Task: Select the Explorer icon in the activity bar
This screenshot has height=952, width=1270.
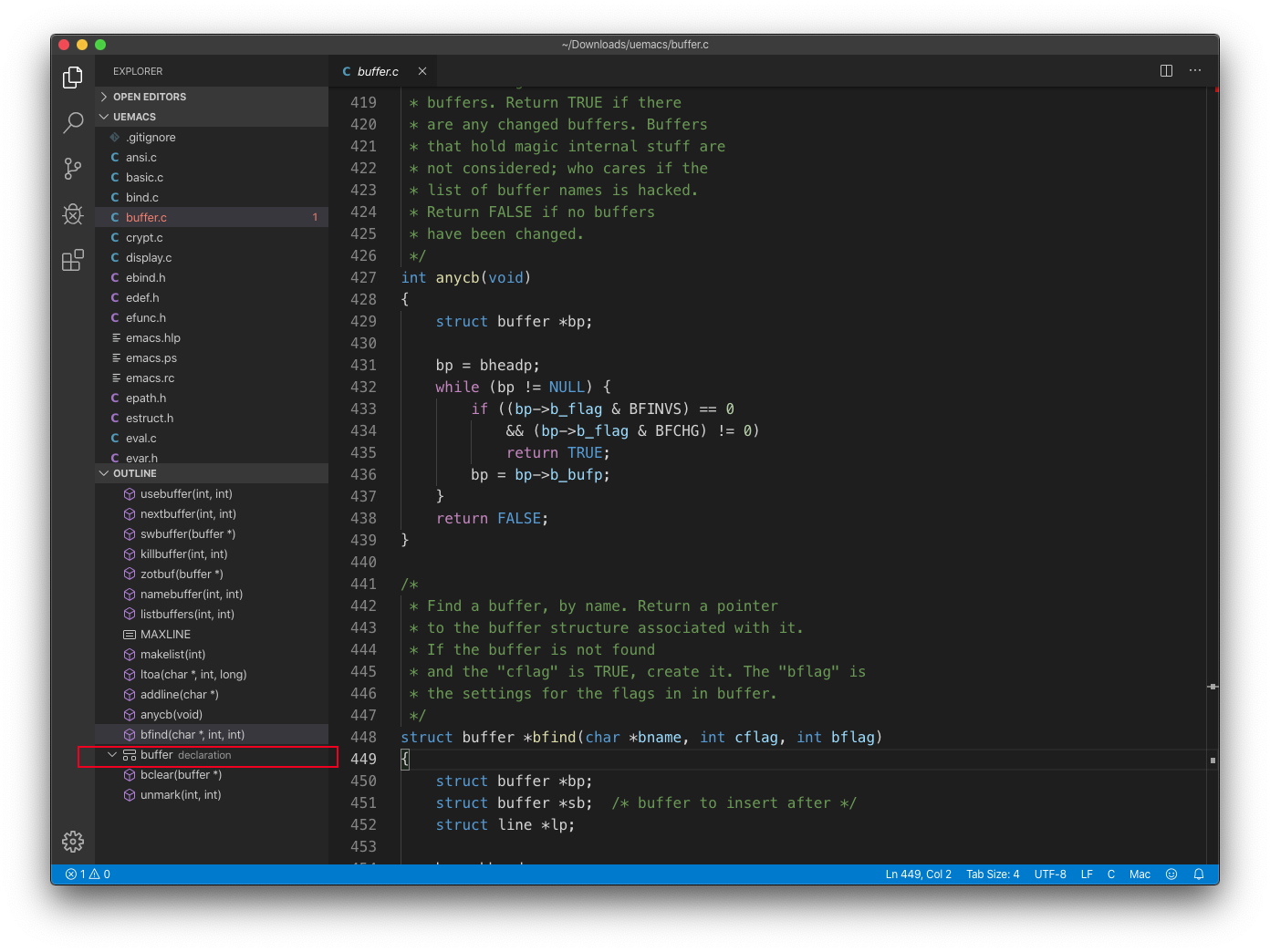Action: coord(73,78)
